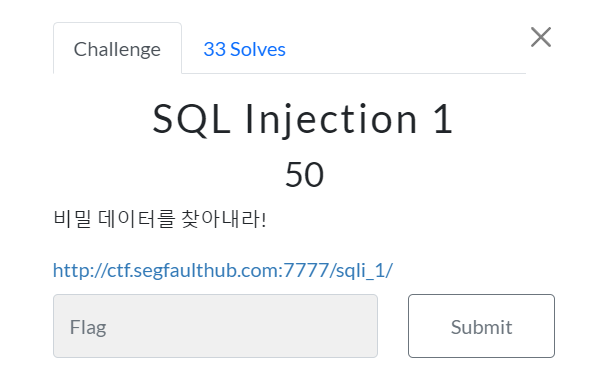
Task: Focus the Flag input field
Action: click(215, 326)
